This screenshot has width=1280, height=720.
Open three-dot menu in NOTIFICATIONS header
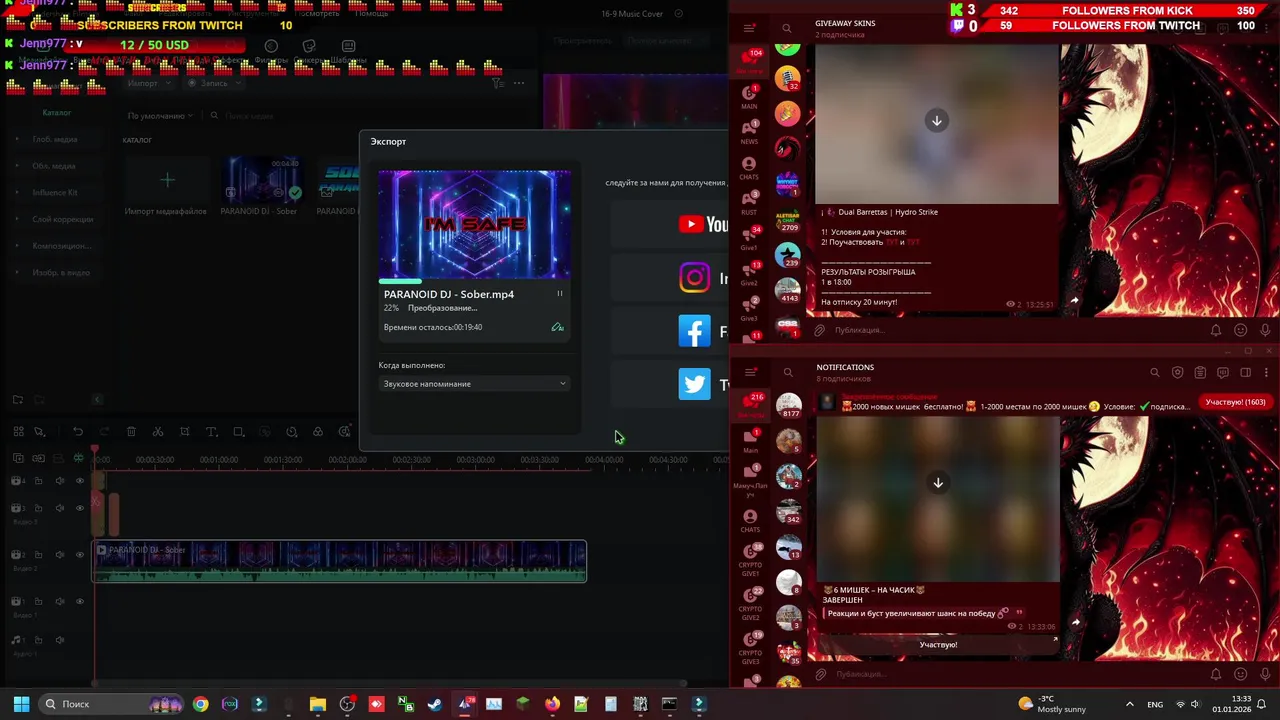point(1267,373)
